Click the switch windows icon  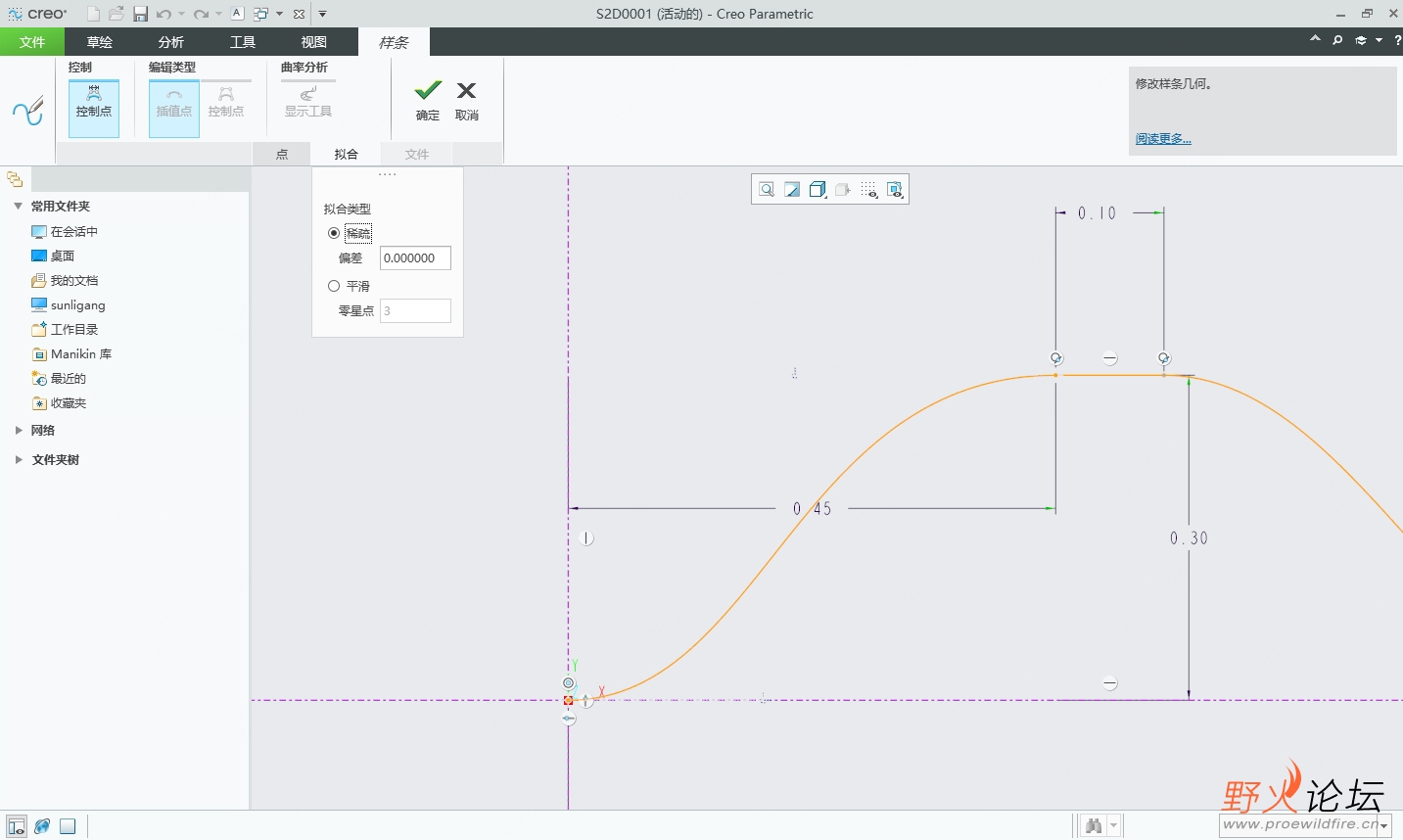click(261, 14)
